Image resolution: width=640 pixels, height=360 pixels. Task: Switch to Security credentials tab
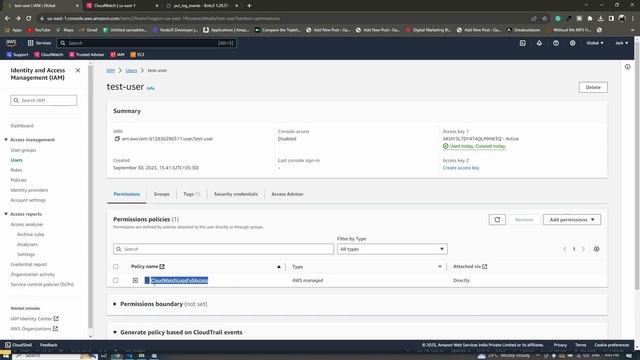coord(236,194)
